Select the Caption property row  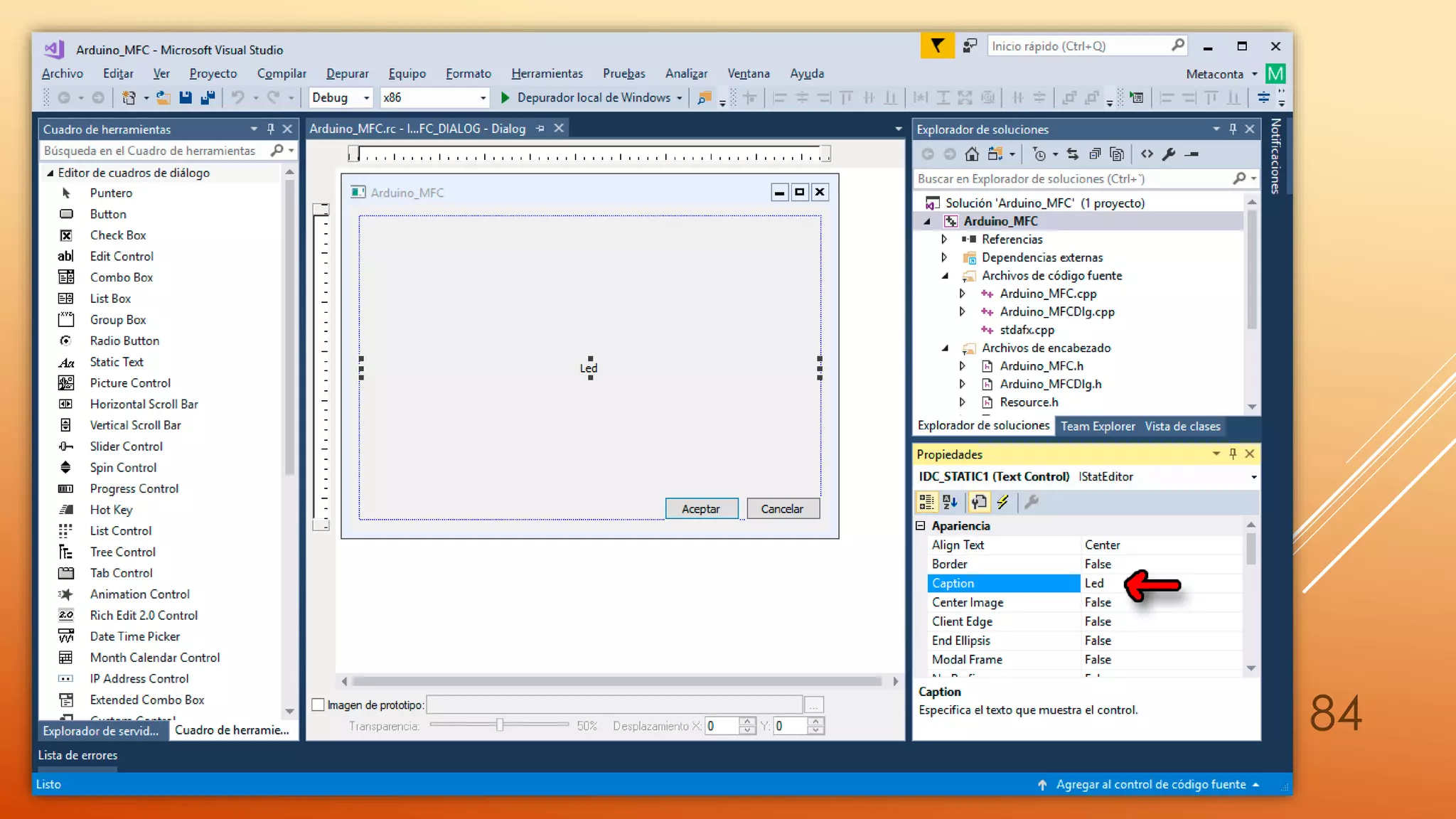[x=1086, y=584]
